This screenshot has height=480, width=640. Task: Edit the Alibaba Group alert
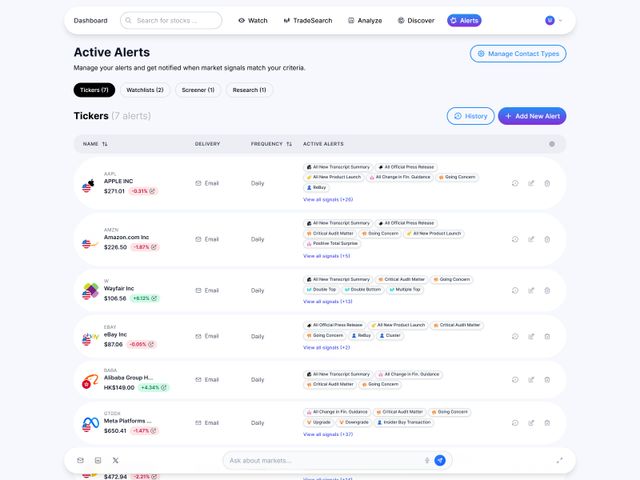(531, 380)
